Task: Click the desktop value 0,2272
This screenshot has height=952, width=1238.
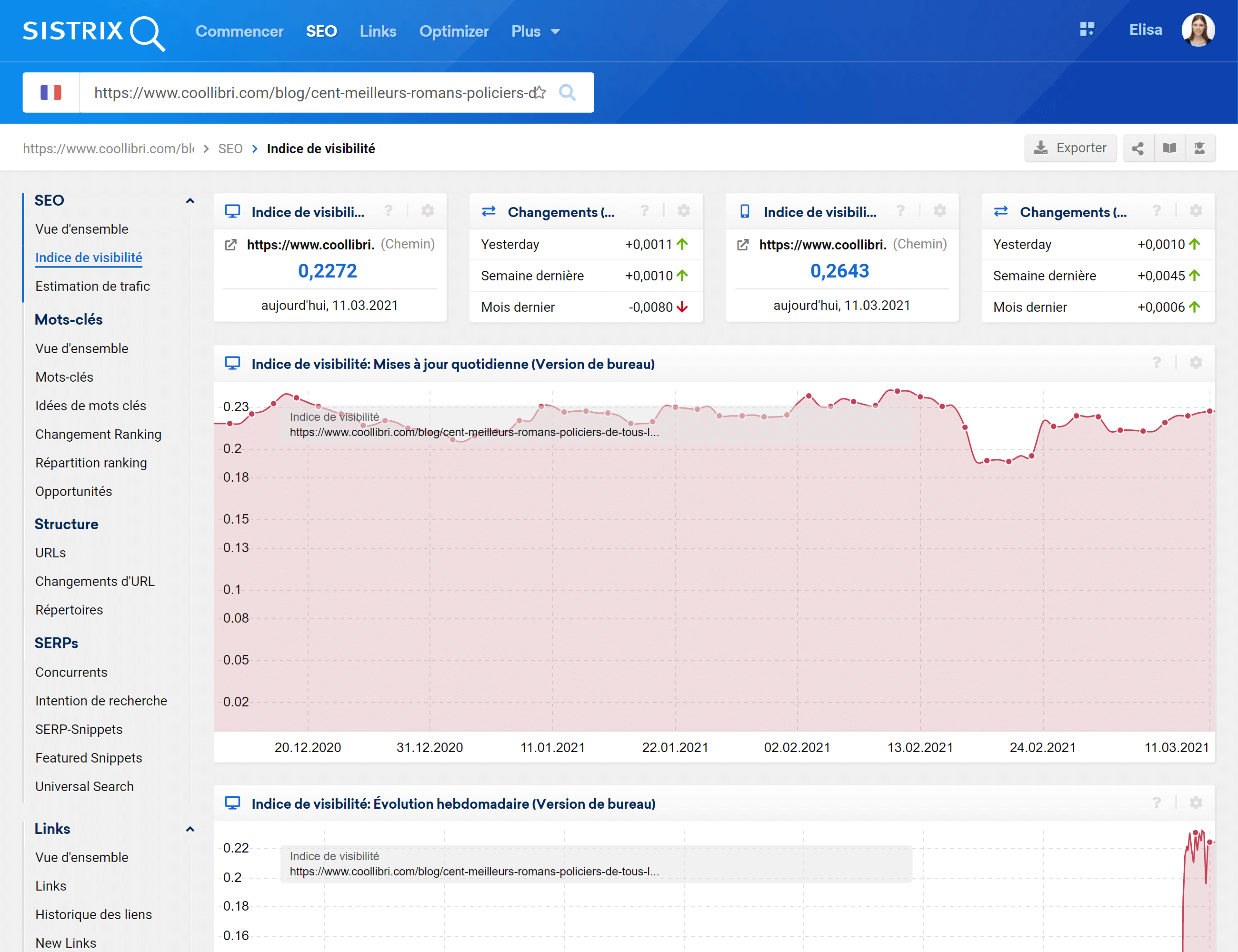Action: point(328,271)
